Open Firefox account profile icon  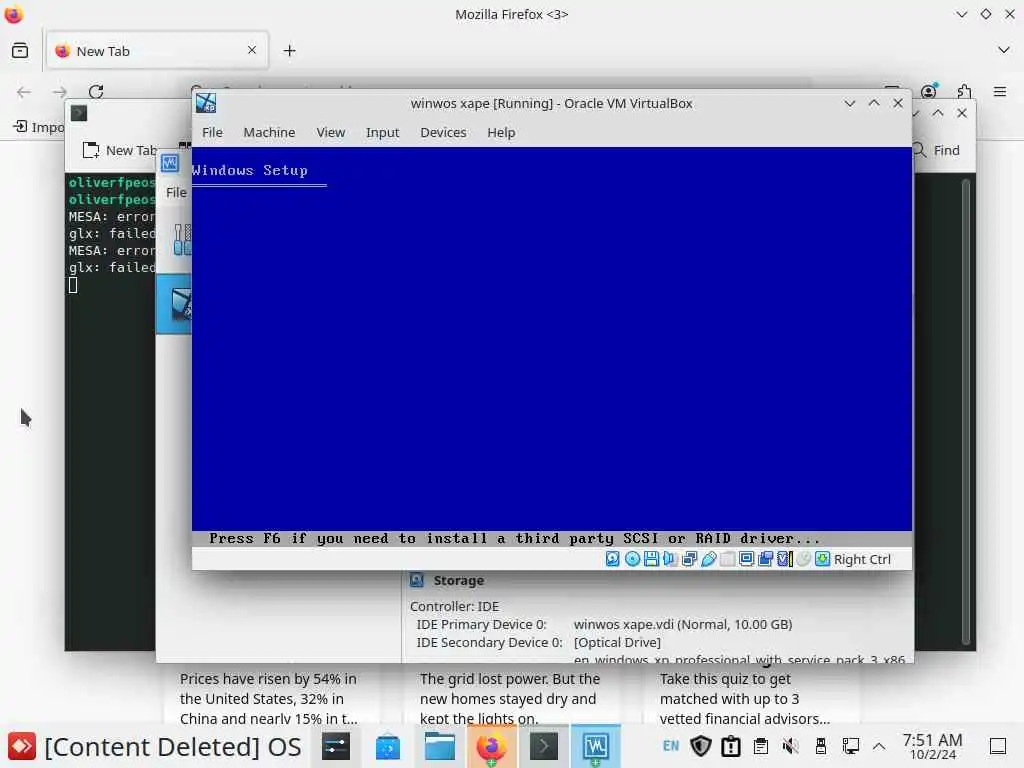[929, 91]
